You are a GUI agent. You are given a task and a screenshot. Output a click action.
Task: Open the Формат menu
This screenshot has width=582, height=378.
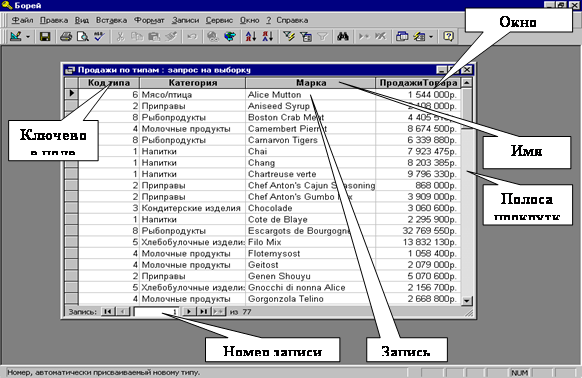[149, 20]
